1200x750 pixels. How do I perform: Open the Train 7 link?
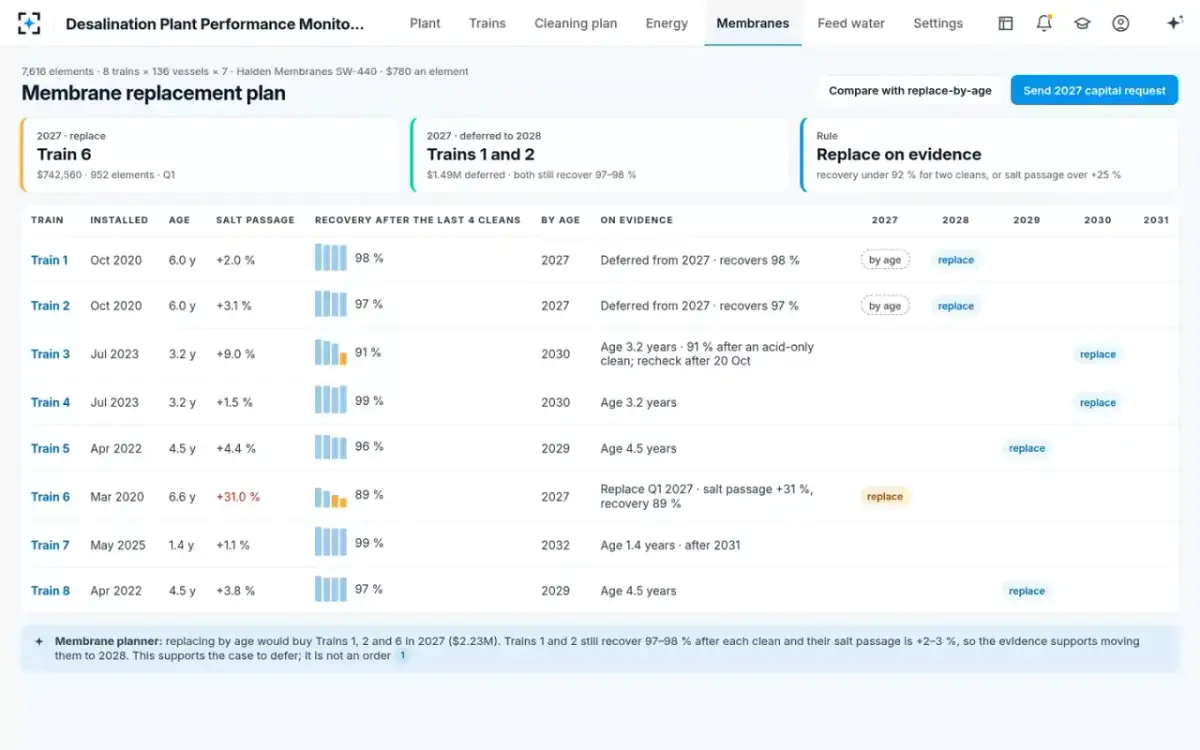click(50, 545)
